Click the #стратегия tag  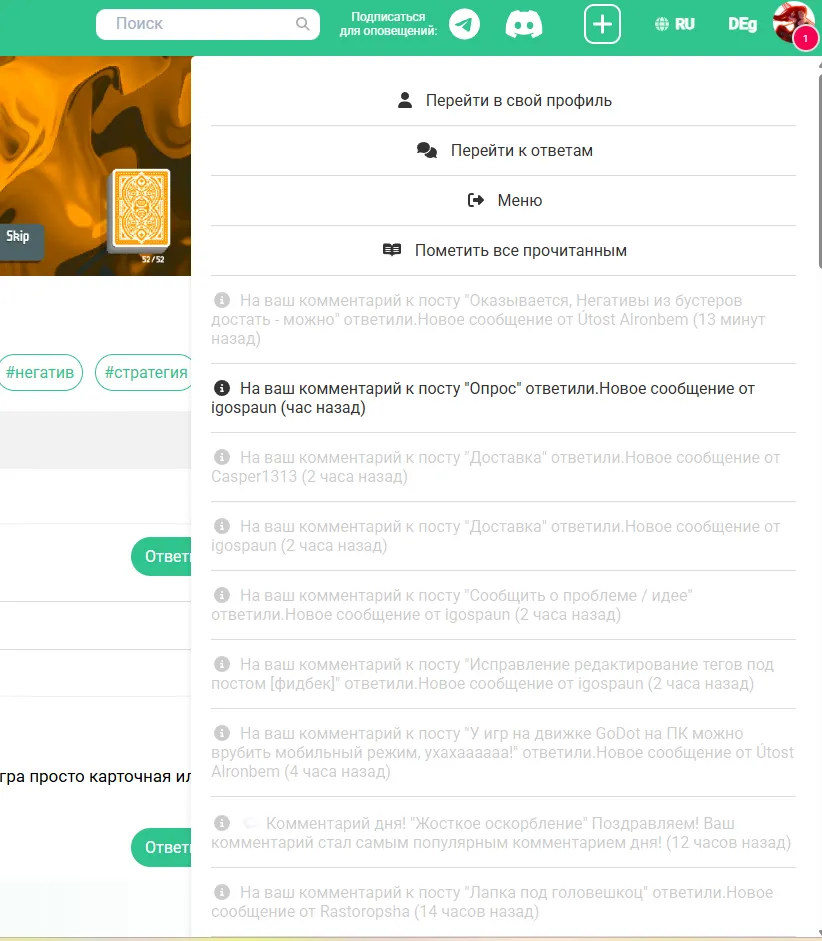pyautogui.click(x=144, y=373)
